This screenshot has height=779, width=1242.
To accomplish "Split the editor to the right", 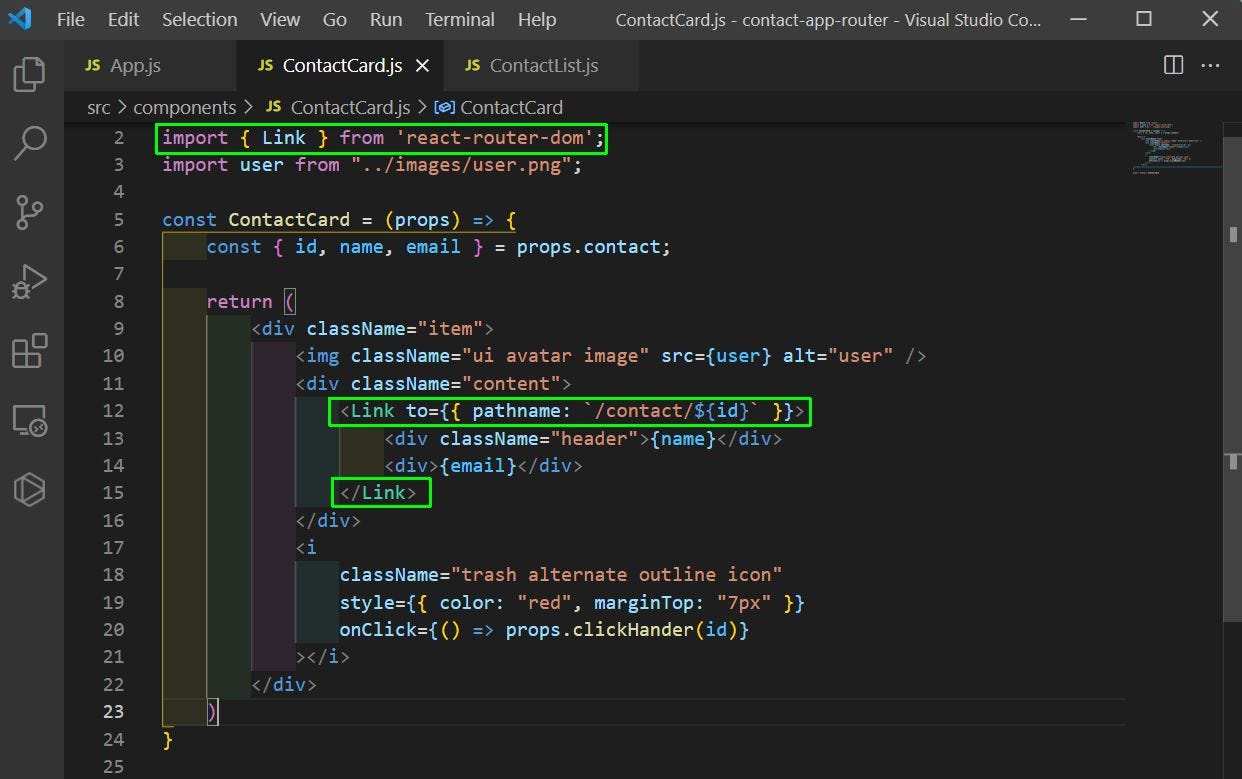I will pos(1173,65).
